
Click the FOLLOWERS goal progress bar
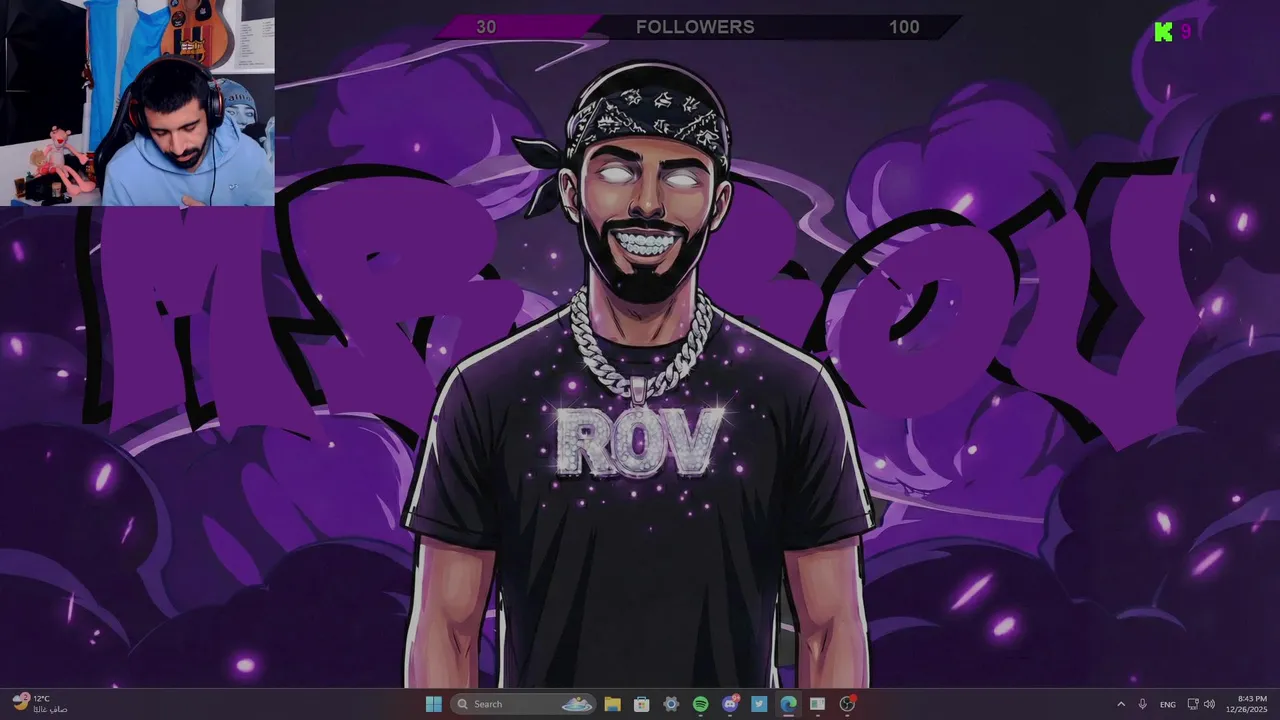tap(697, 27)
